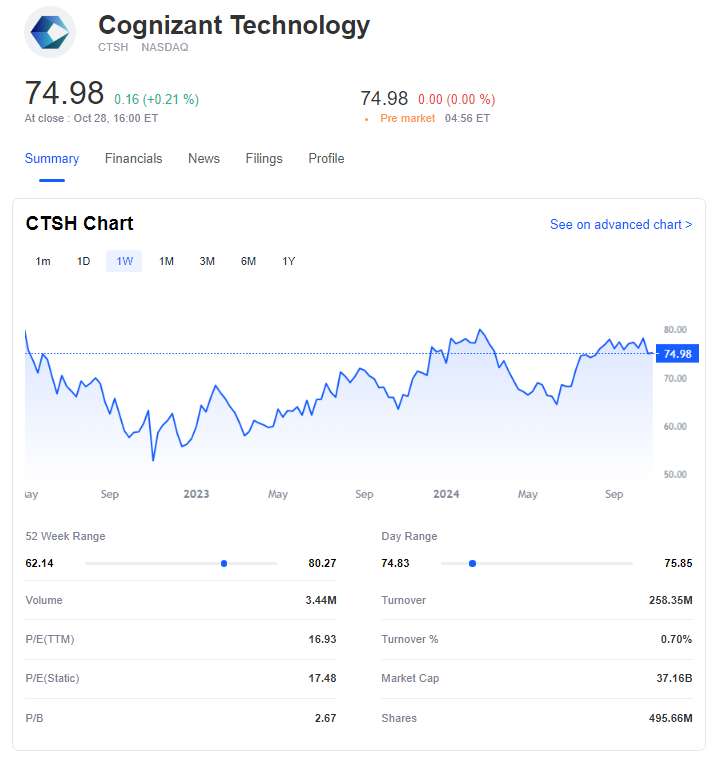Select the 1m chart interval
Viewport: 717px width, 760px height.
point(43,261)
